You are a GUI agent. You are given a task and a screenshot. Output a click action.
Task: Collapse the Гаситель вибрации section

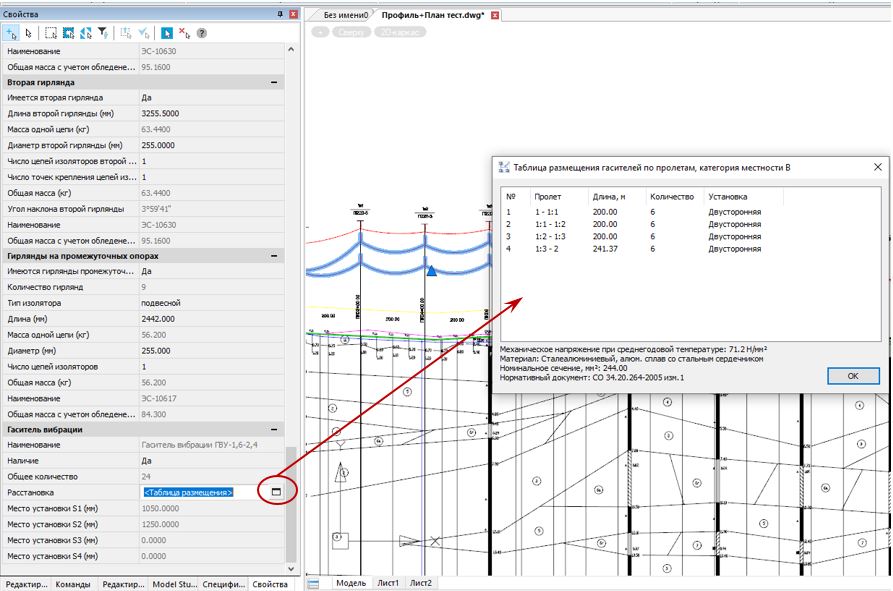(x=273, y=429)
